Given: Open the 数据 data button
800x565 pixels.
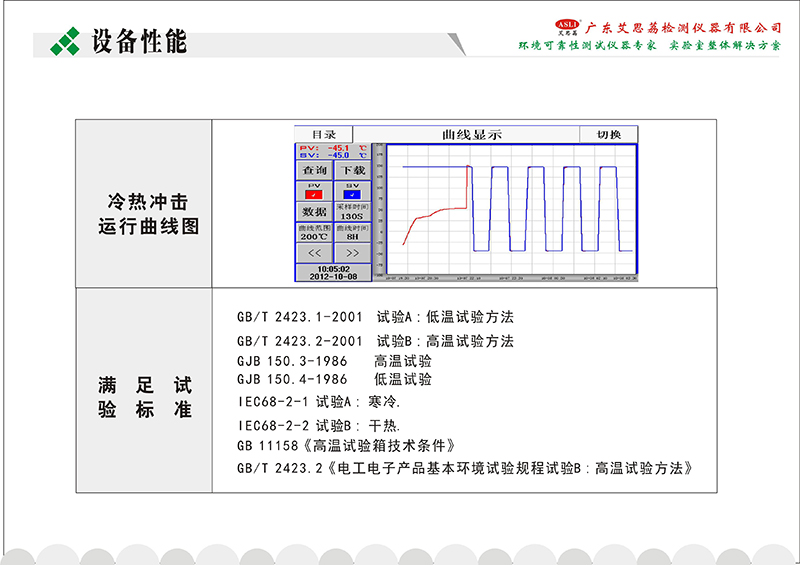Looking at the screenshot, I should click(x=314, y=212).
